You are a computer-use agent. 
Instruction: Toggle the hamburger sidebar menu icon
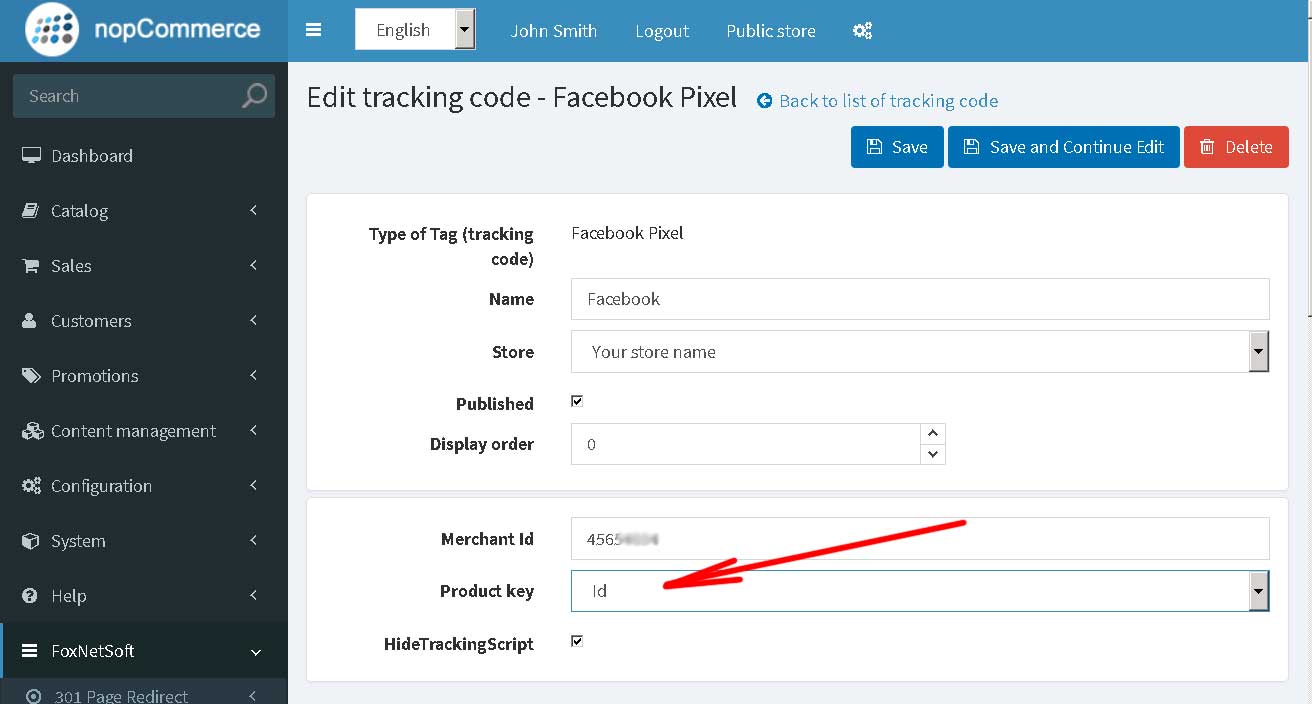(x=313, y=30)
